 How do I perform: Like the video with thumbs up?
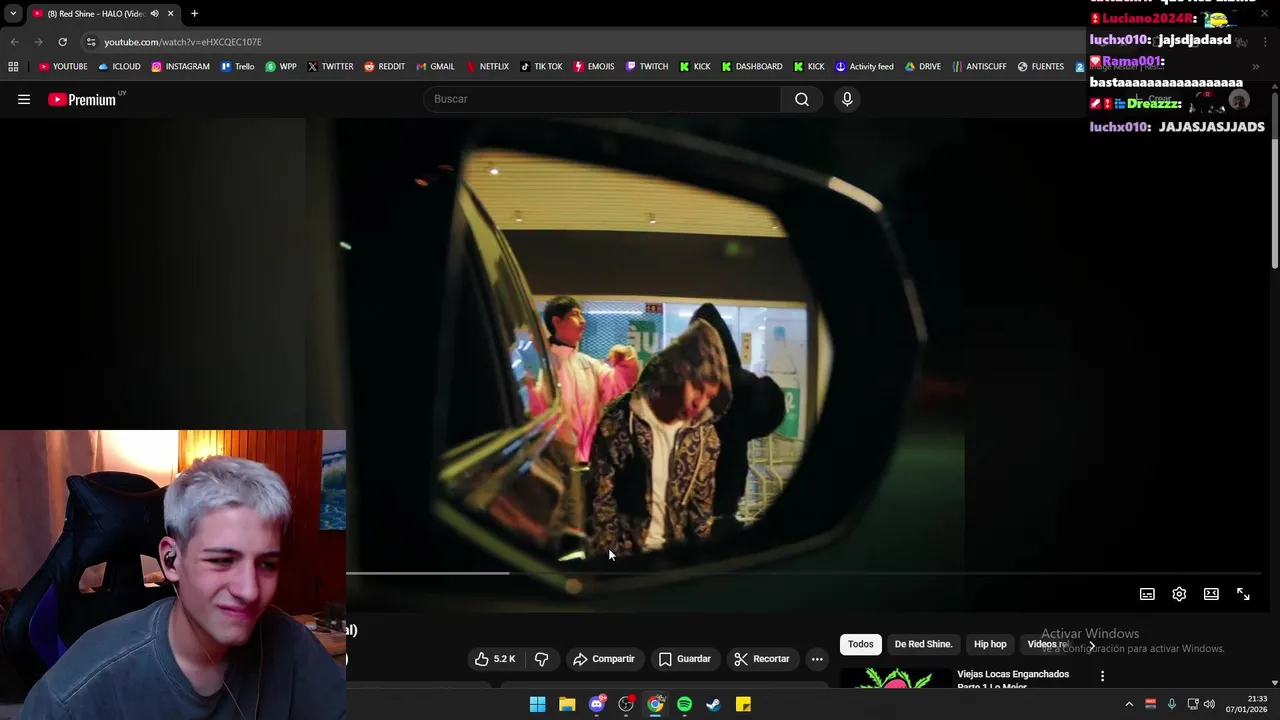point(495,659)
